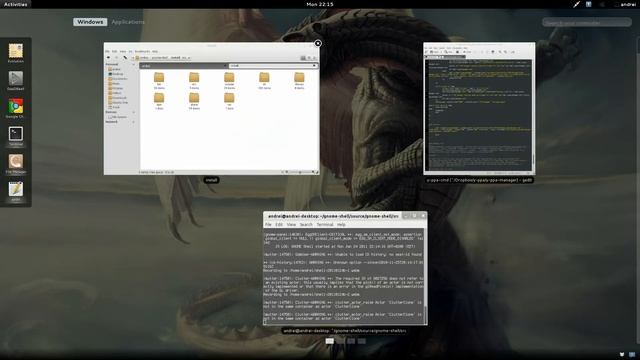Open the right pane location dropdown arrow

pyautogui.click(x=314, y=66)
